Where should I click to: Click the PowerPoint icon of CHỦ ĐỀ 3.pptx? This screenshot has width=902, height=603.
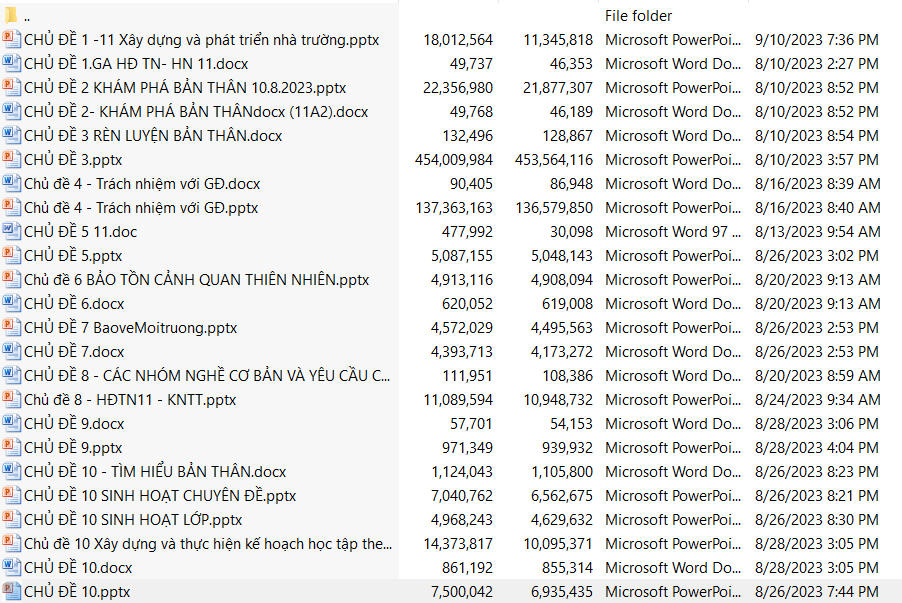(x=11, y=160)
